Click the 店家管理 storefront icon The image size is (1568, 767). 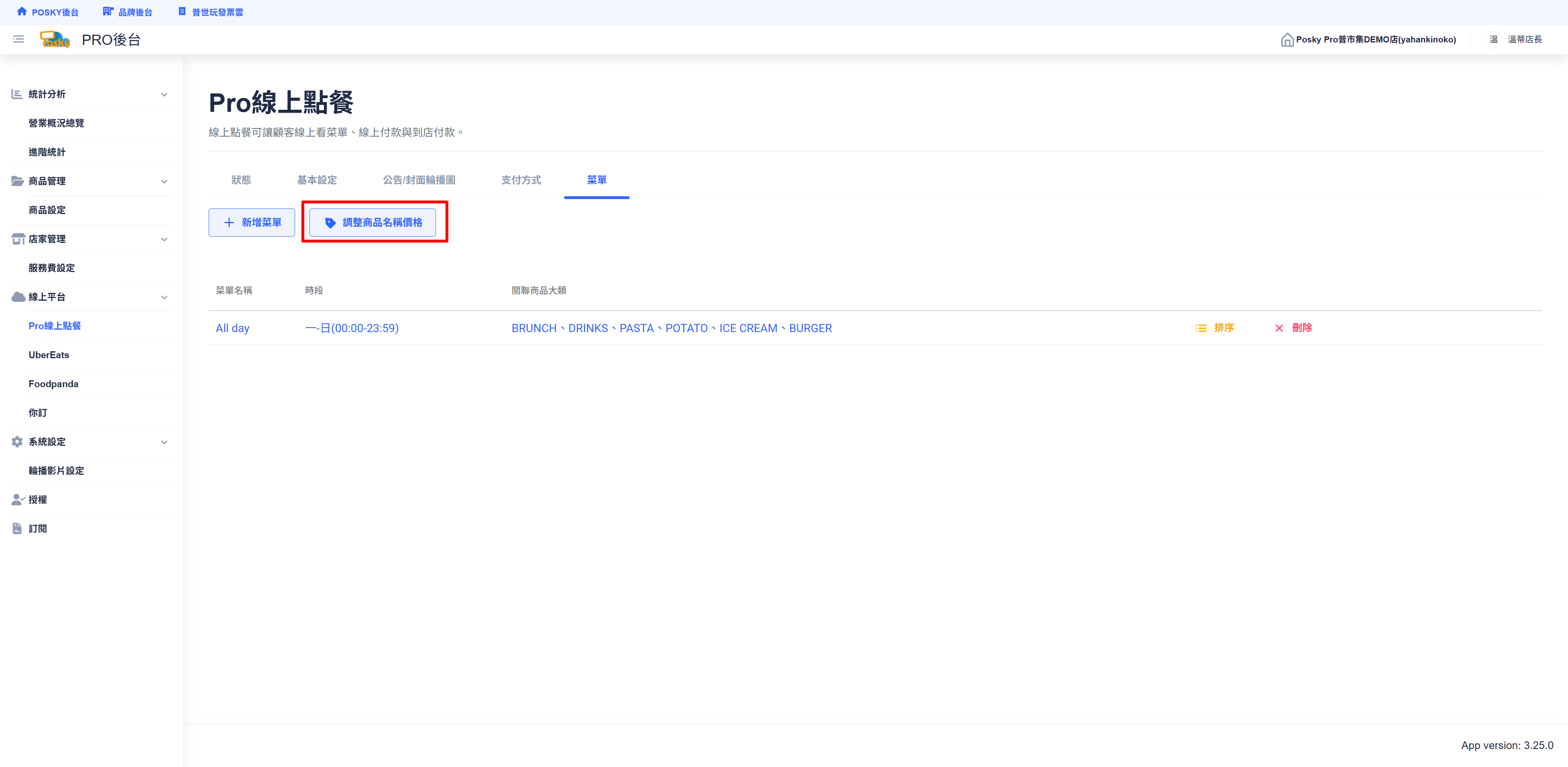18,239
